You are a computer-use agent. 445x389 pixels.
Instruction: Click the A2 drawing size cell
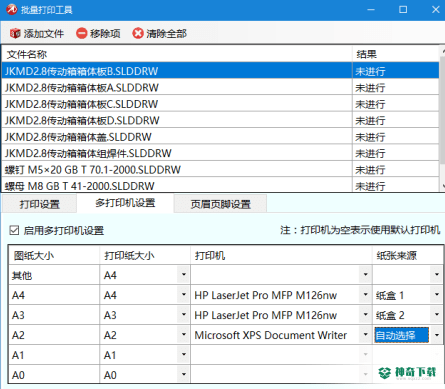point(54,335)
